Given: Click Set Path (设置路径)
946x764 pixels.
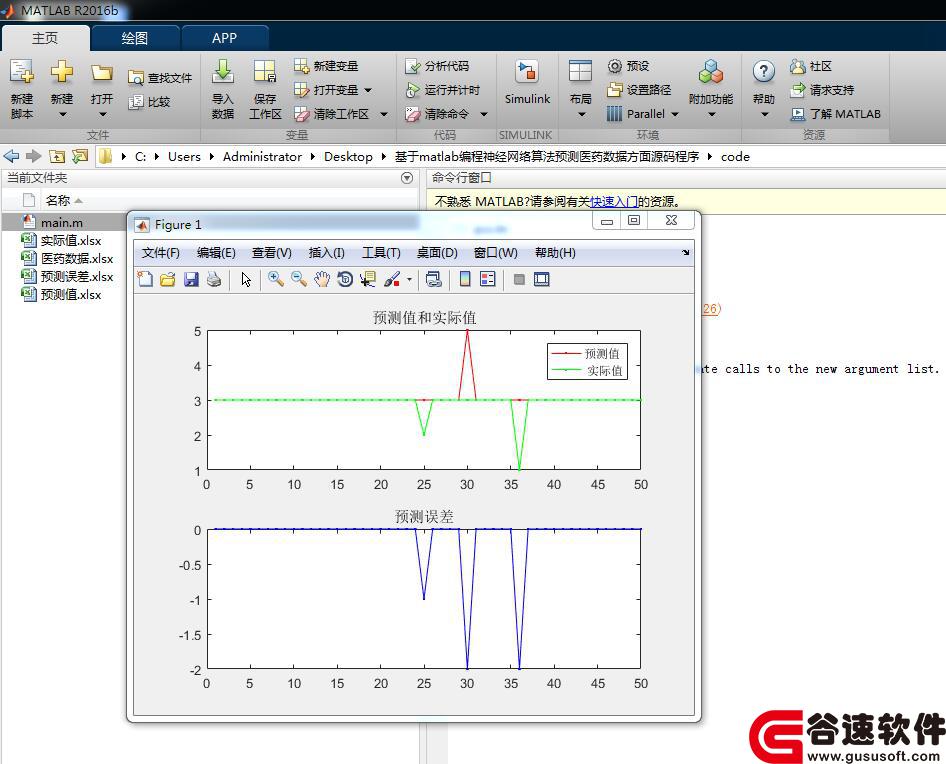Looking at the screenshot, I should pyautogui.click(x=639, y=90).
